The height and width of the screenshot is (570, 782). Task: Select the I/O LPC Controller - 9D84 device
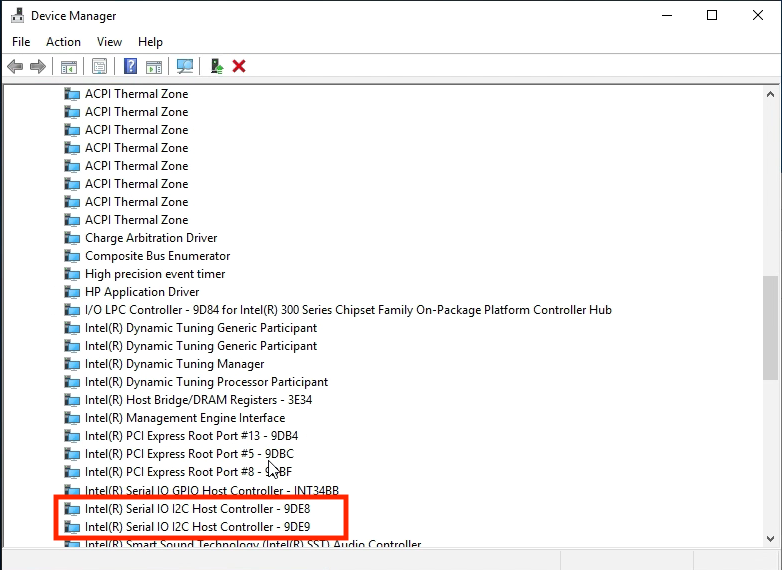pyautogui.click(x=348, y=310)
